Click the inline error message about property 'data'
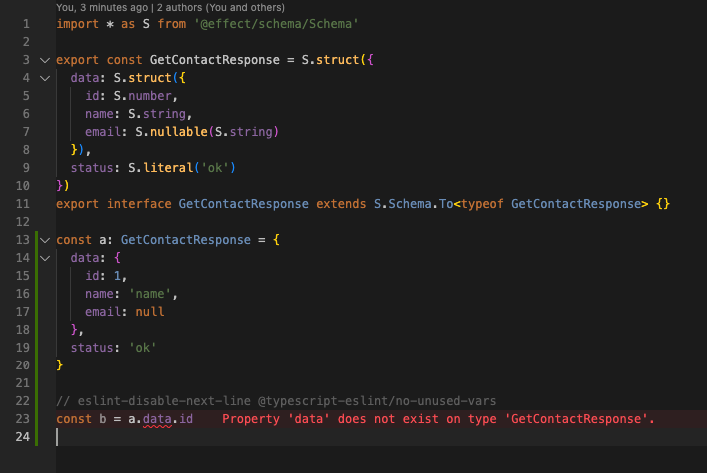Image resolution: width=707 pixels, height=473 pixels. pyautogui.click(x=438, y=419)
